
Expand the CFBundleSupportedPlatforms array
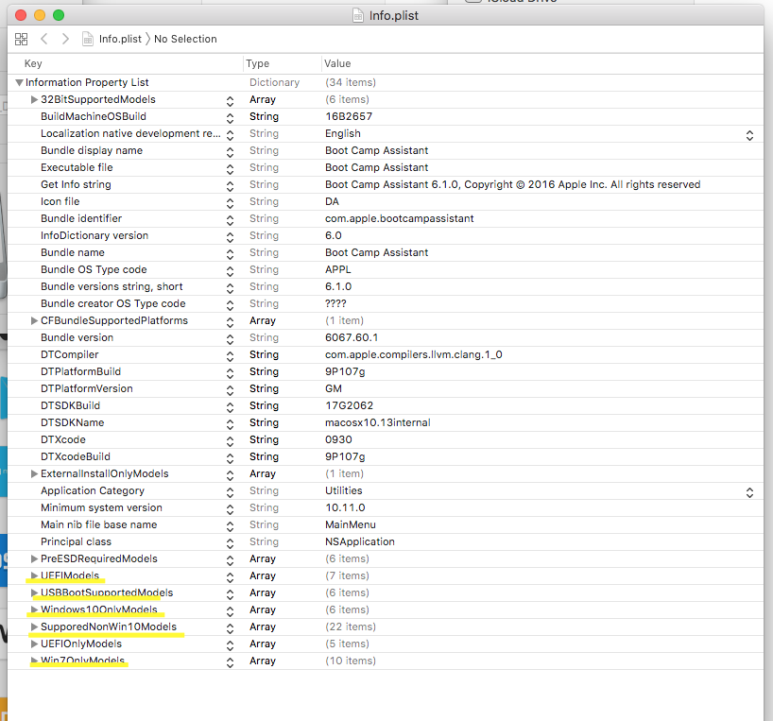tap(34, 321)
